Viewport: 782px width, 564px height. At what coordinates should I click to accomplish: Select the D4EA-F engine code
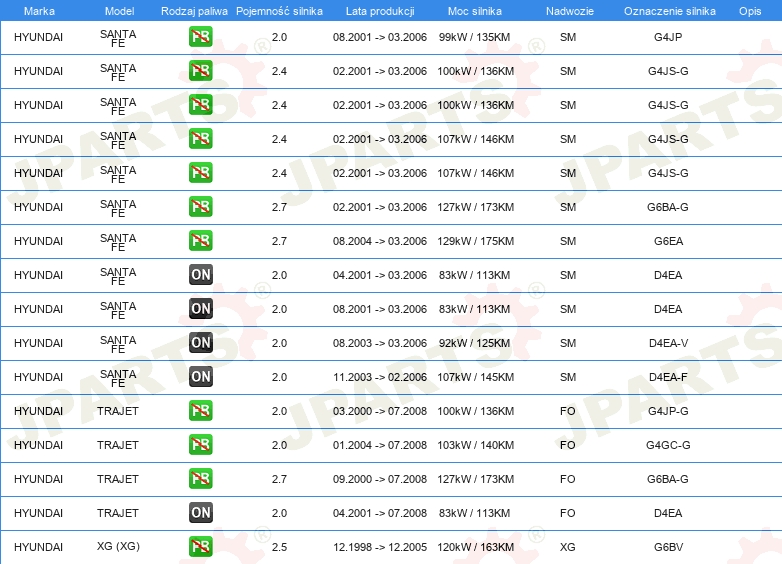coord(668,377)
